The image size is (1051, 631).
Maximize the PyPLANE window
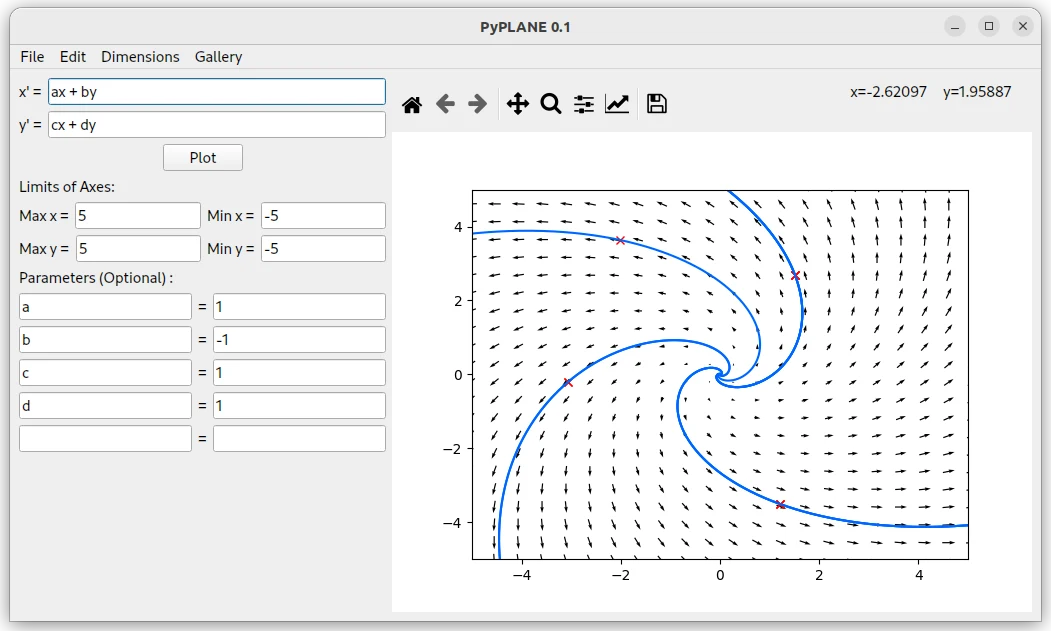[x=989, y=26]
